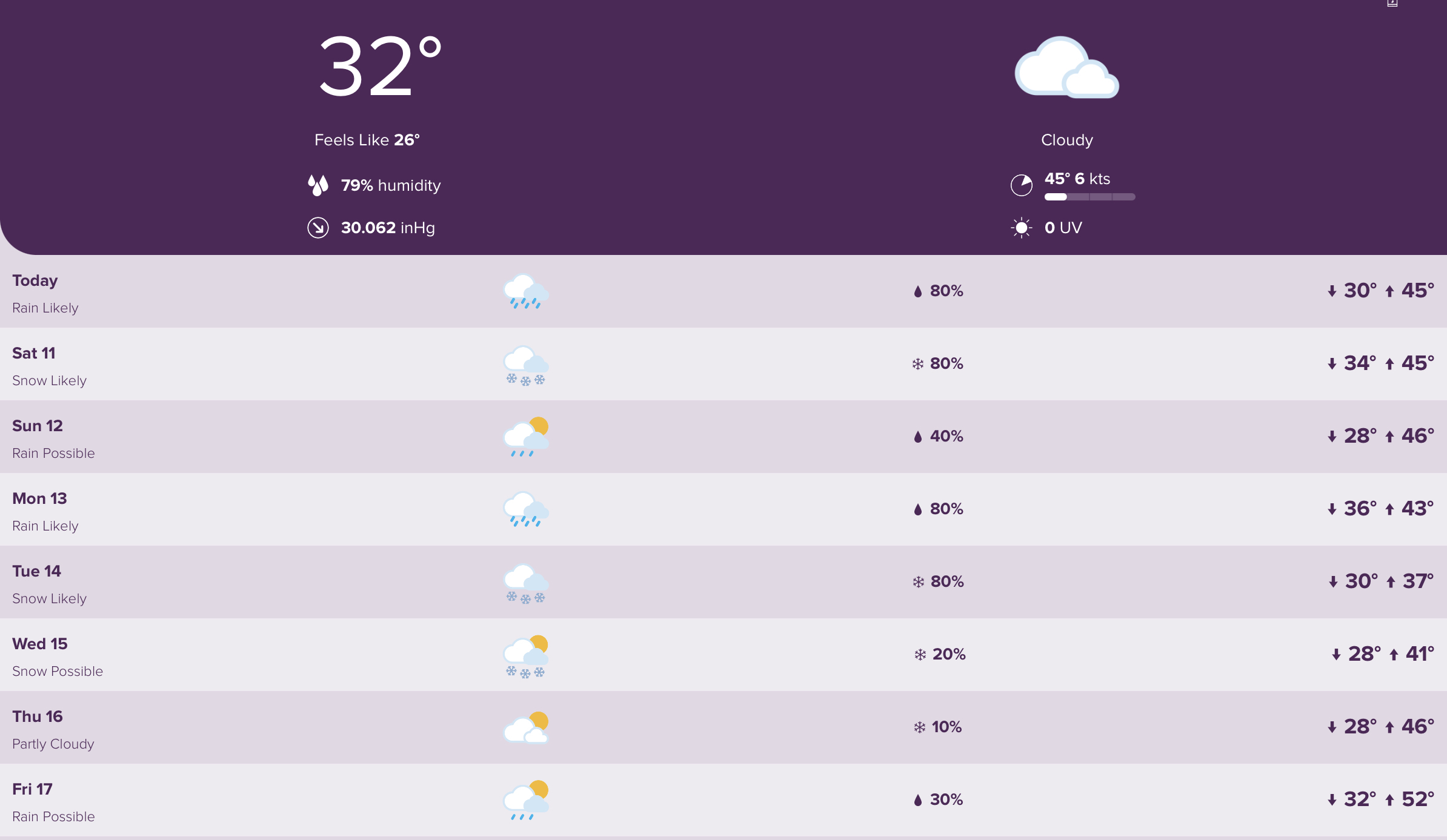This screenshot has width=1447, height=840.
Task: Click the barometric pressure arrow icon
Action: point(318,228)
